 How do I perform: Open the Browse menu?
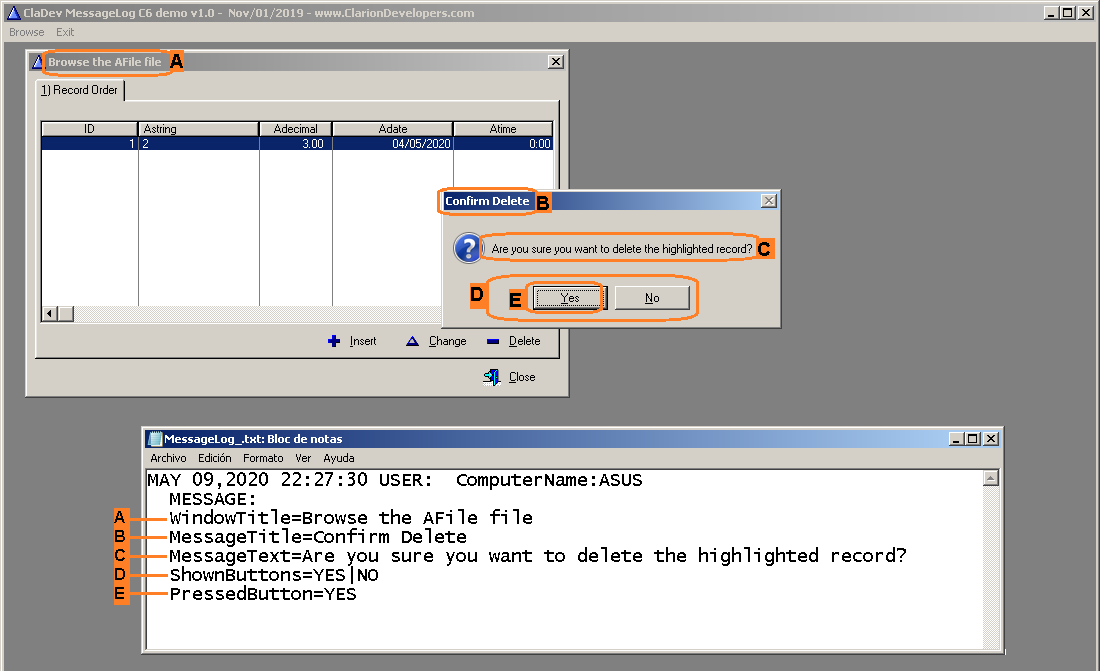(27, 32)
